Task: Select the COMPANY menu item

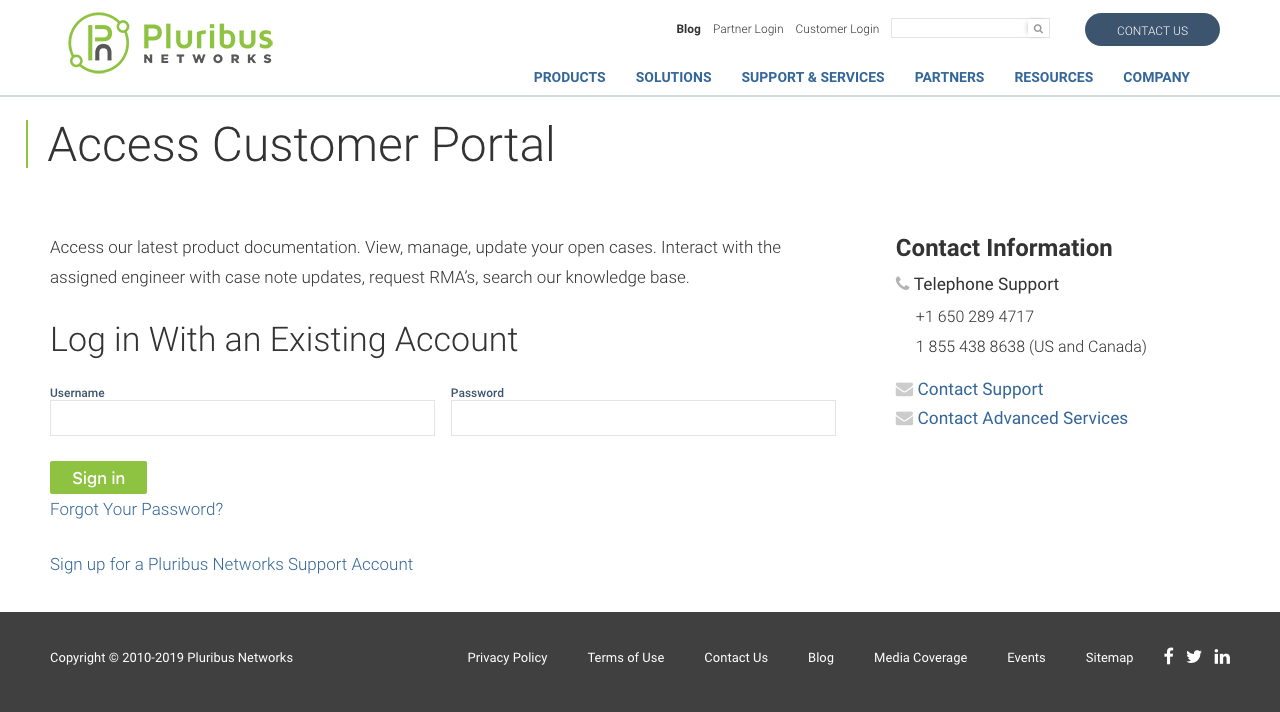Action: (1156, 77)
